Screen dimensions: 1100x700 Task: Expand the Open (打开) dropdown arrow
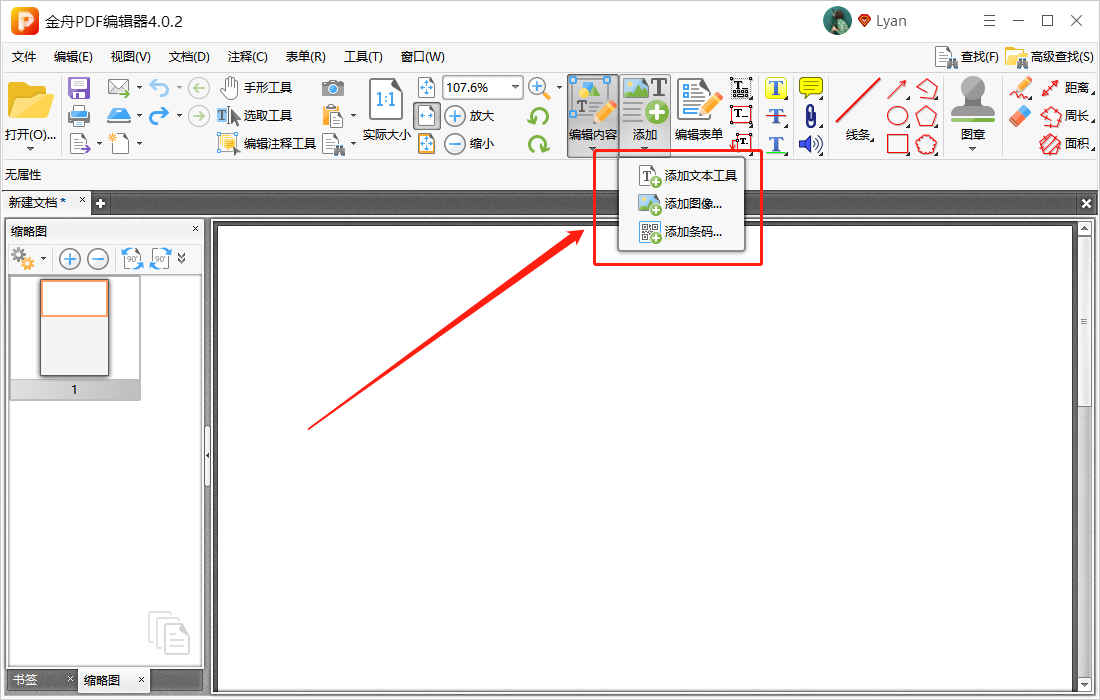30,149
